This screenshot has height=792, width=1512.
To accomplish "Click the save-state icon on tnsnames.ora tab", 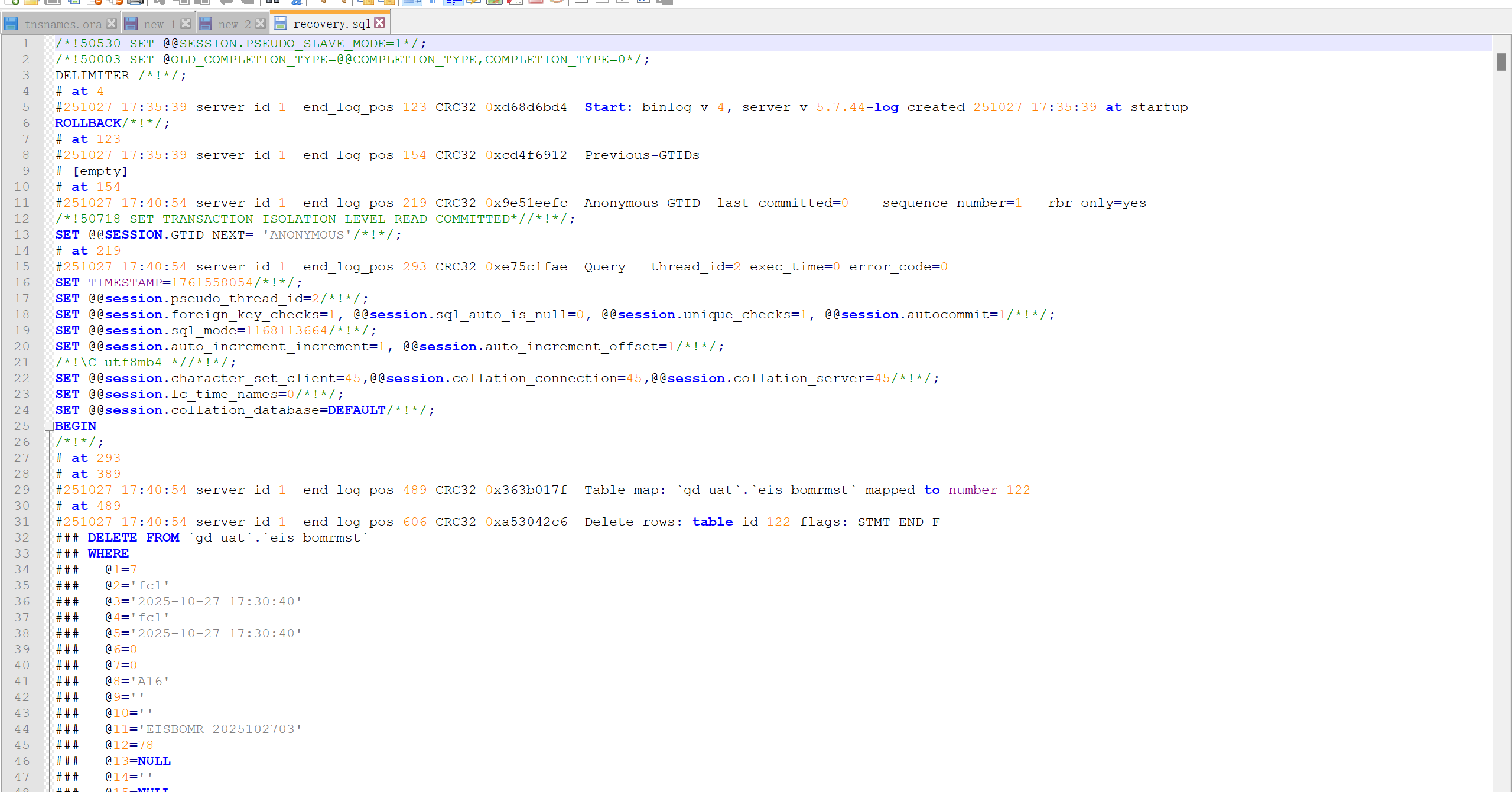I will tap(11, 24).
